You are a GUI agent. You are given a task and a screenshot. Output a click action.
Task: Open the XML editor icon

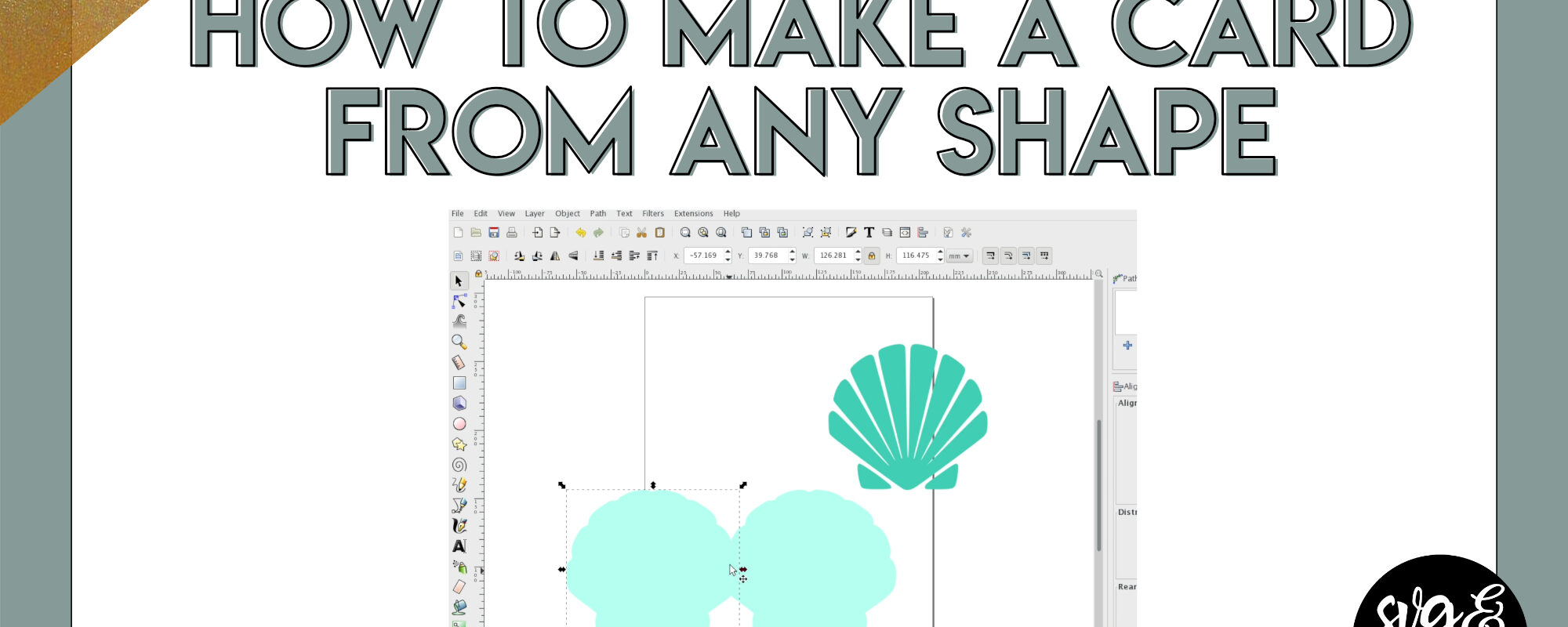point(905,232)
